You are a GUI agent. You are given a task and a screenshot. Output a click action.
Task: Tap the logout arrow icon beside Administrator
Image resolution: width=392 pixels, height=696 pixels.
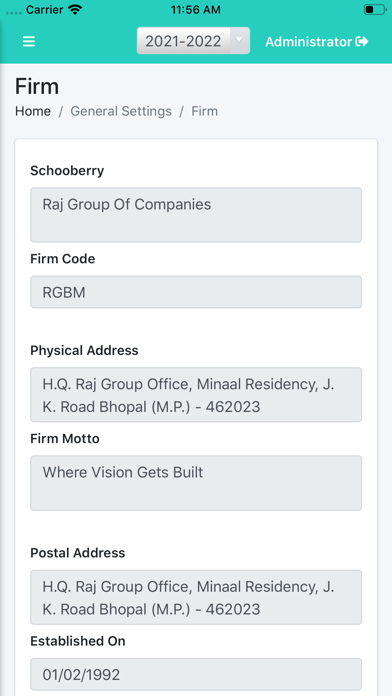tap(362, 41)
